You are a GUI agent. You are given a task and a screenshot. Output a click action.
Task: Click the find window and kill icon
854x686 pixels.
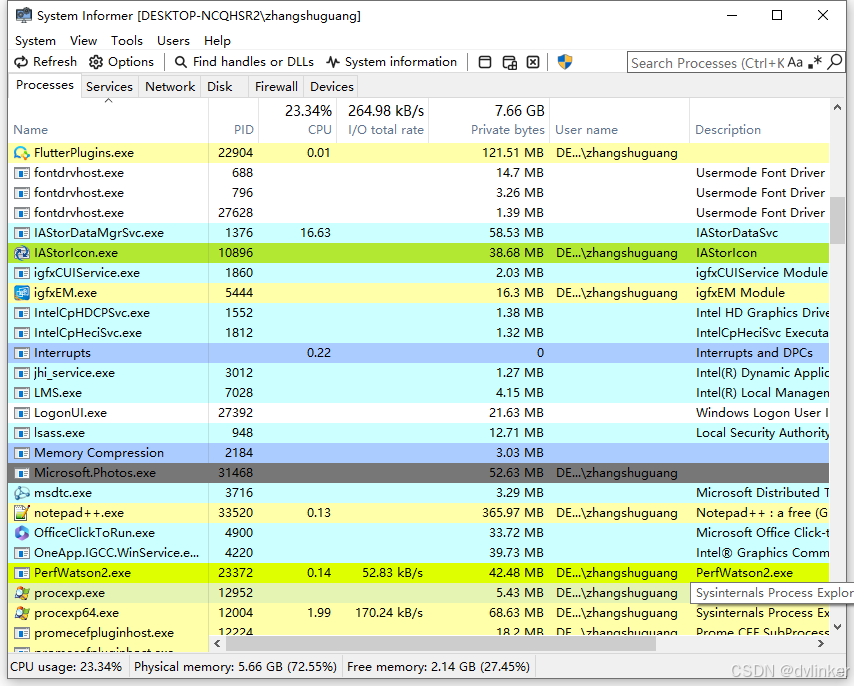pos(533,63)
